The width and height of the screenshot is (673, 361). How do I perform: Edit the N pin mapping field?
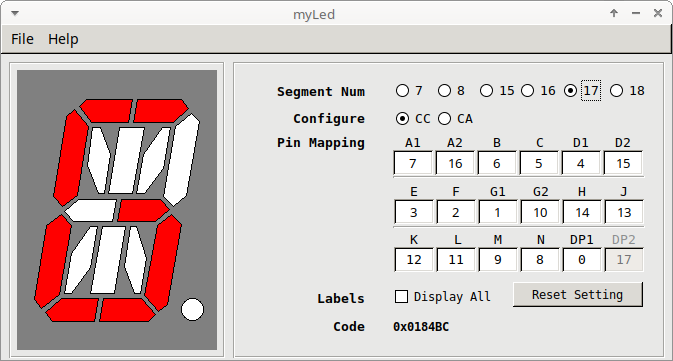(540, 259)
